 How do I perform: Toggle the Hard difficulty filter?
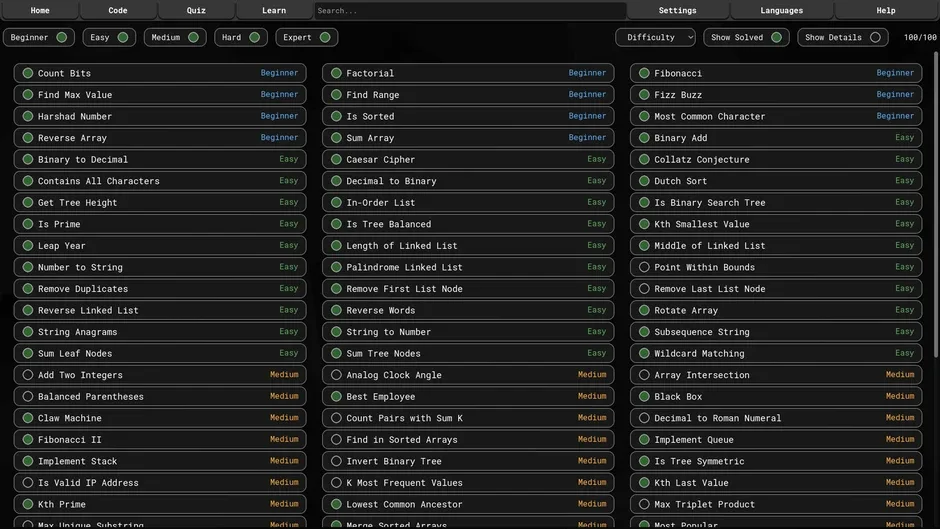click(241, 37)
